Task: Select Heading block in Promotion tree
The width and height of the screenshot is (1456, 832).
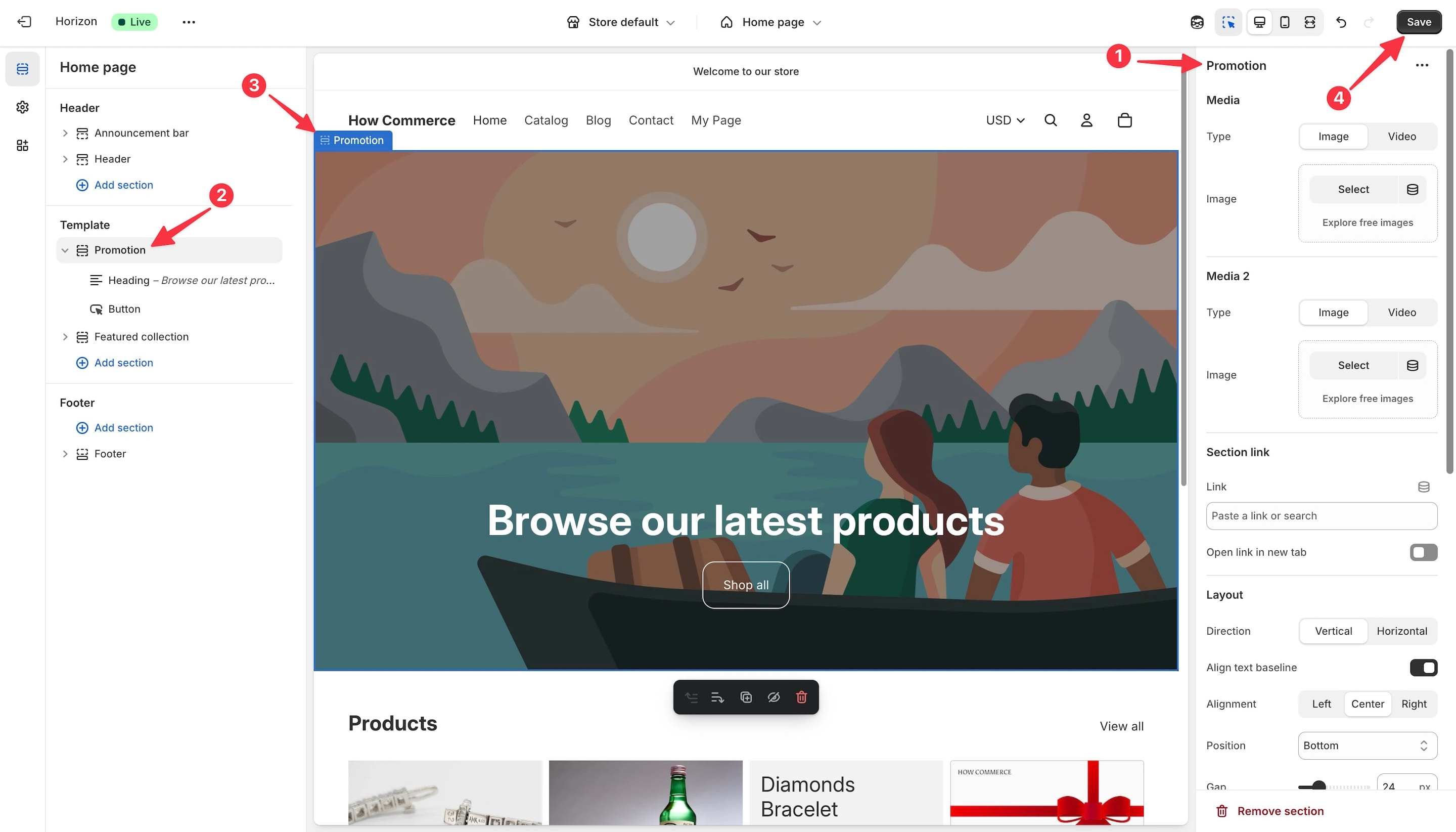Action: tap(182, 281)
